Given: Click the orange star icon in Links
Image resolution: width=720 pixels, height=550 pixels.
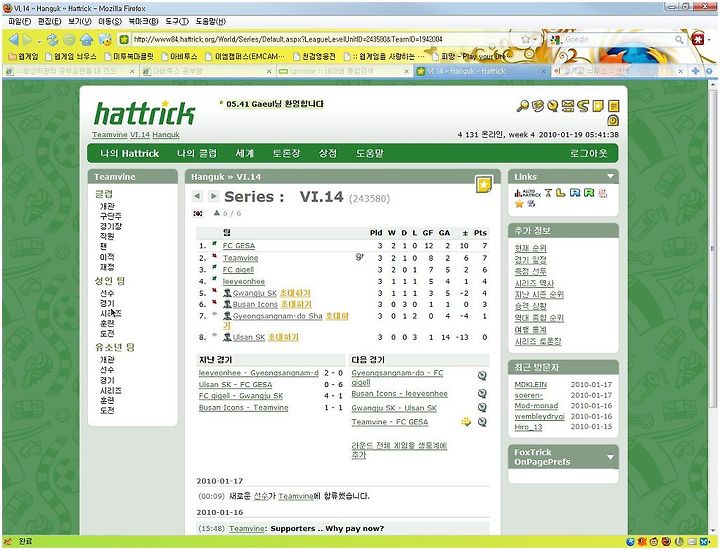Looking at the screenshot, I should (519, 204).
